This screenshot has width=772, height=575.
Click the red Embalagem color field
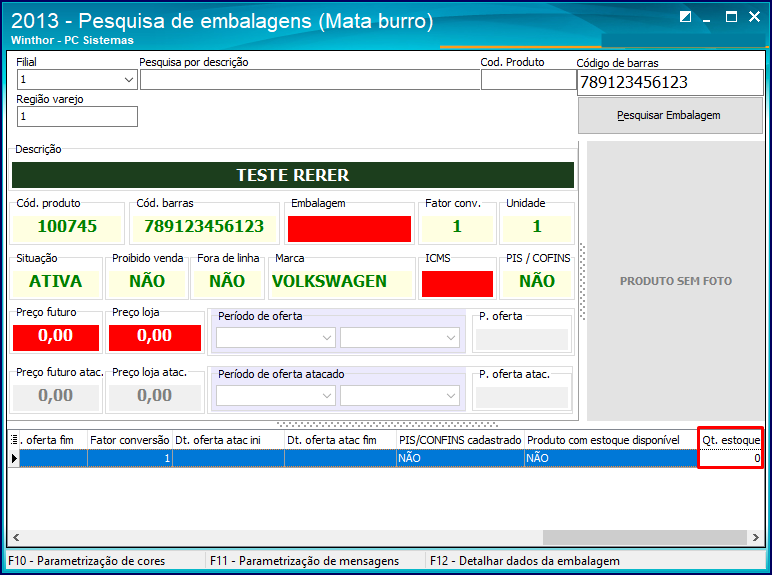click(349, 229)
